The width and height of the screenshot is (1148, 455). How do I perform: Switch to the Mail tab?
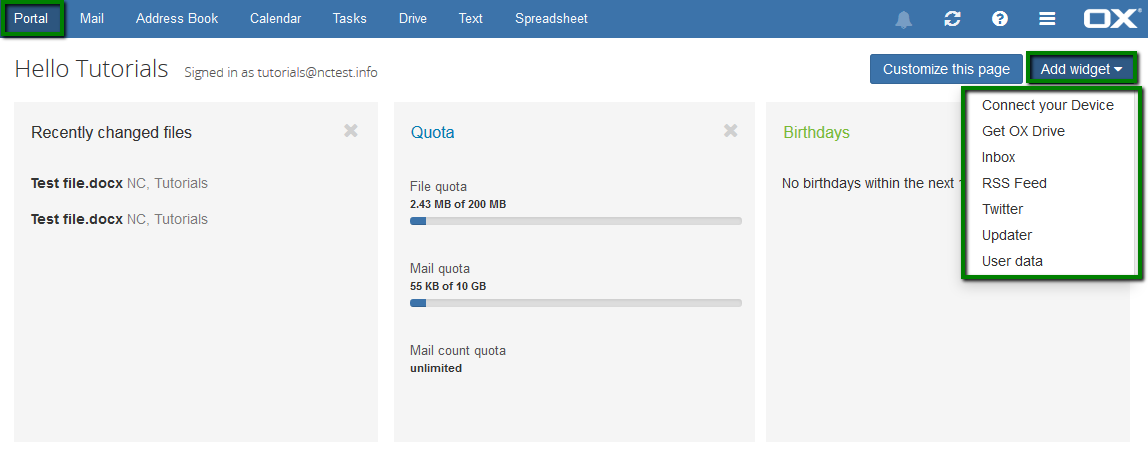[92, 18]
